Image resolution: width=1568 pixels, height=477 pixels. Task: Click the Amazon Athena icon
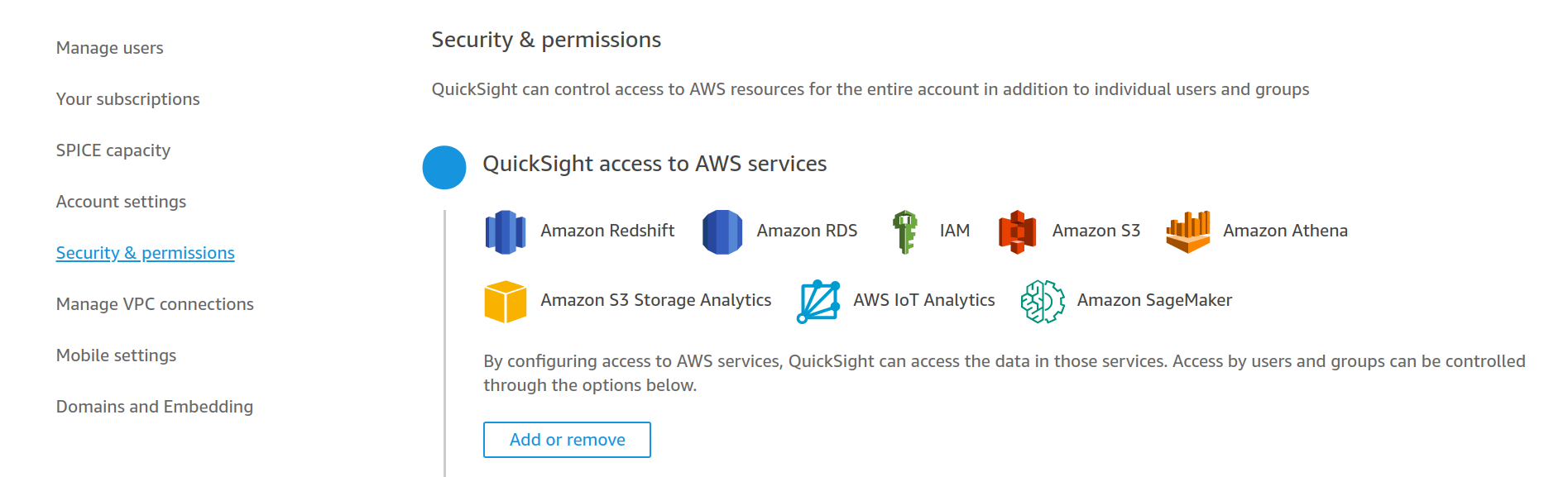click(x=1189, y=231)
